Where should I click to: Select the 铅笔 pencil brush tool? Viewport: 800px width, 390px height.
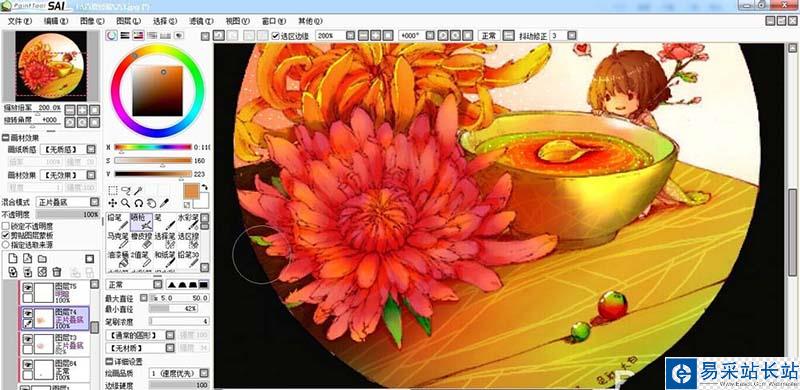coord(118,222)
